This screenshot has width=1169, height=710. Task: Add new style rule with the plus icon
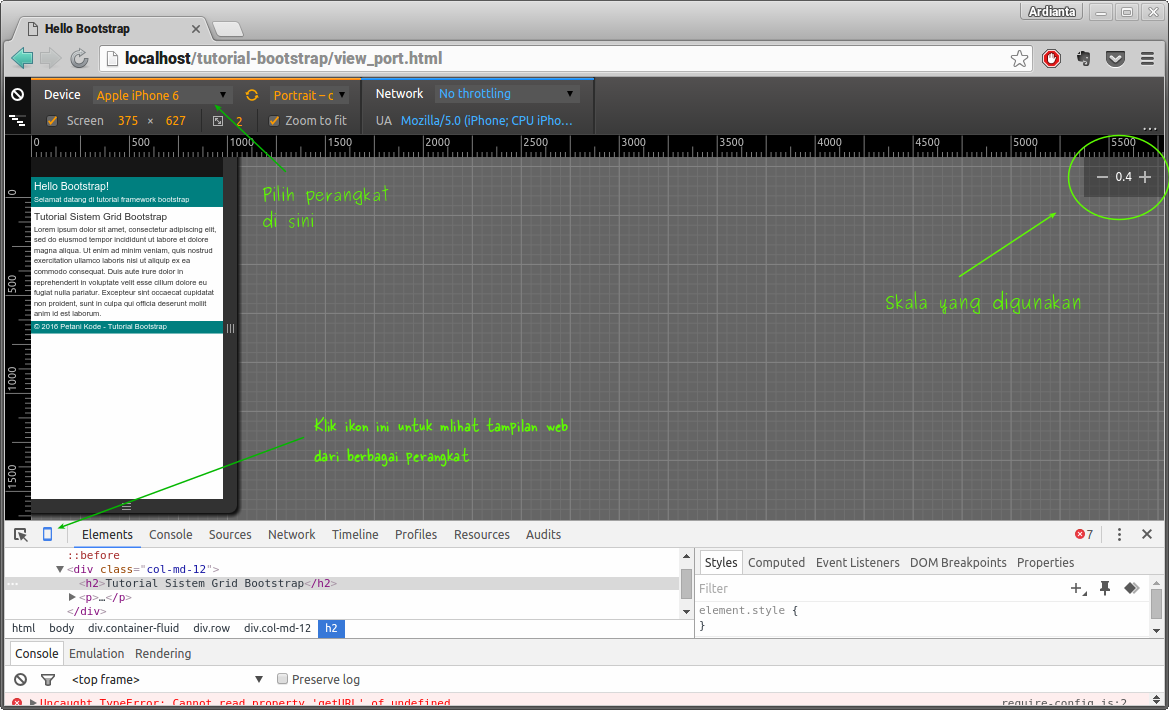[1078, 588]
